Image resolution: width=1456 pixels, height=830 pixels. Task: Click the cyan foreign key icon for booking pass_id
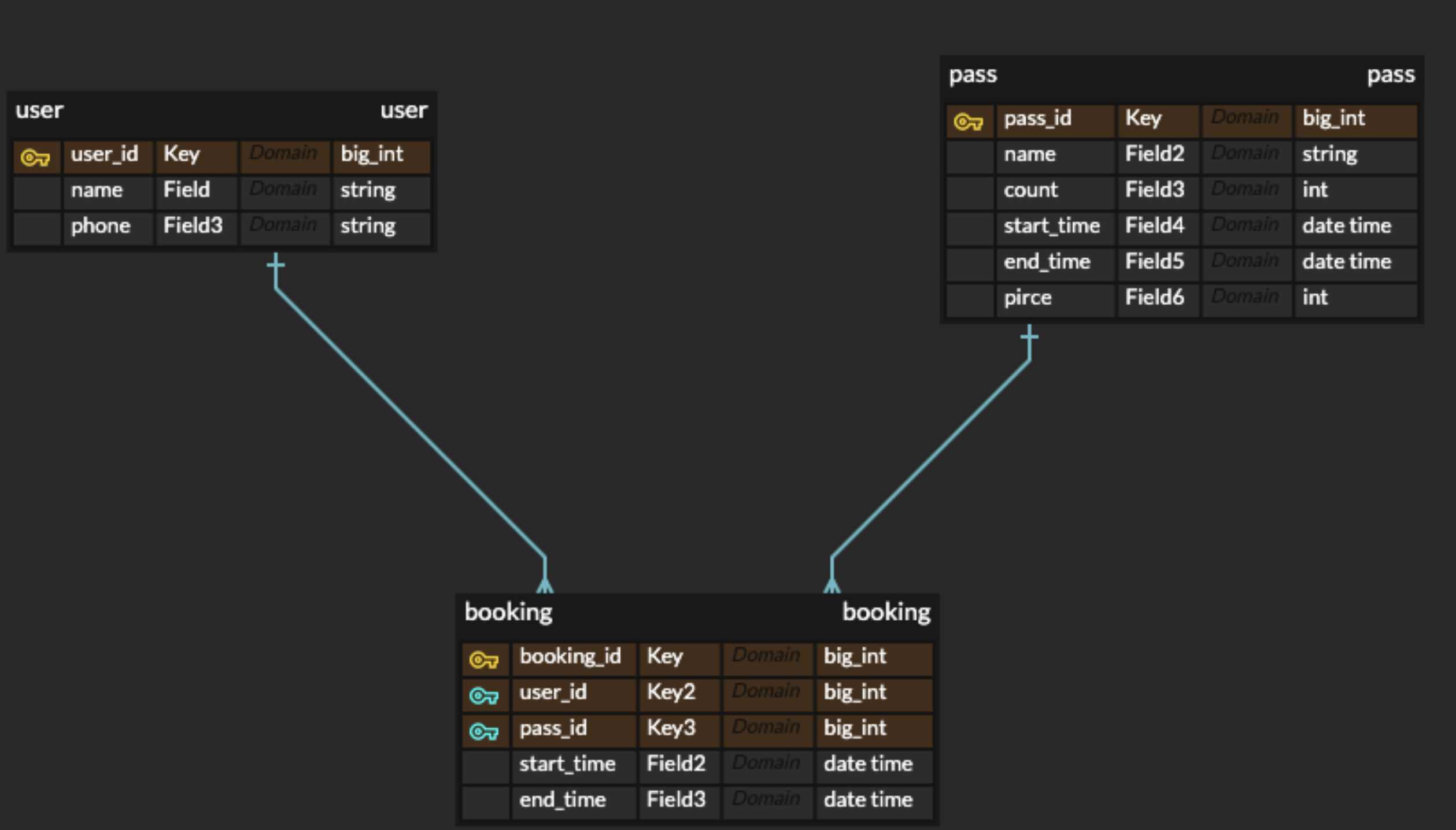click(484, 731)
